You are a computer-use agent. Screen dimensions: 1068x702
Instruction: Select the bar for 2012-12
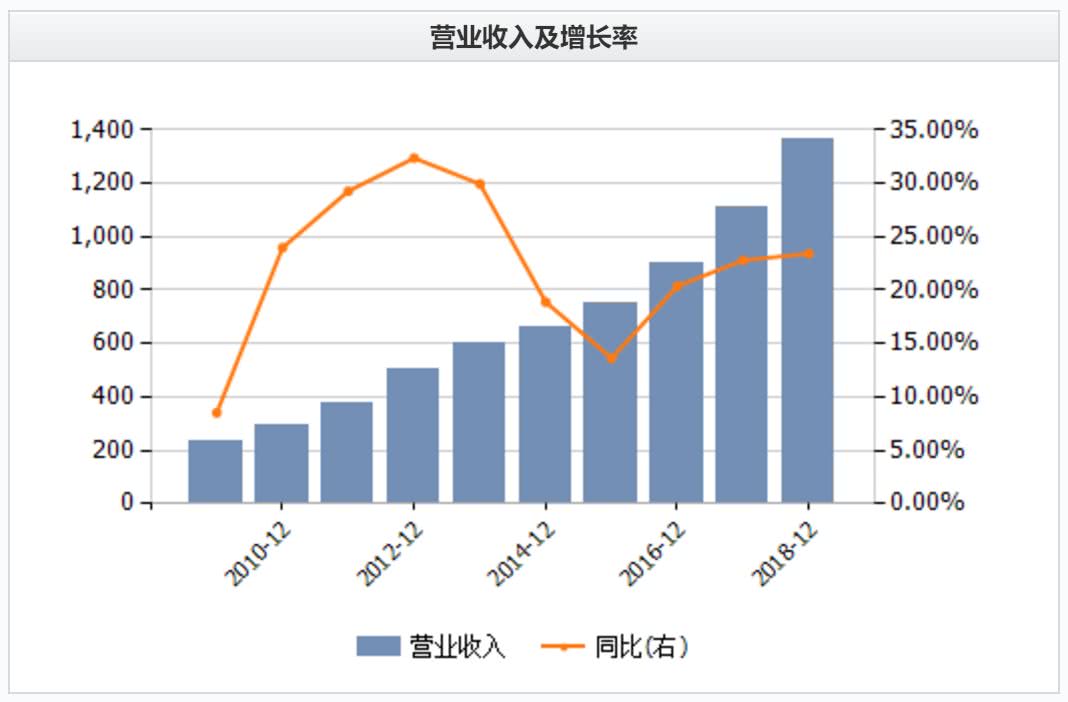[413, 435]
